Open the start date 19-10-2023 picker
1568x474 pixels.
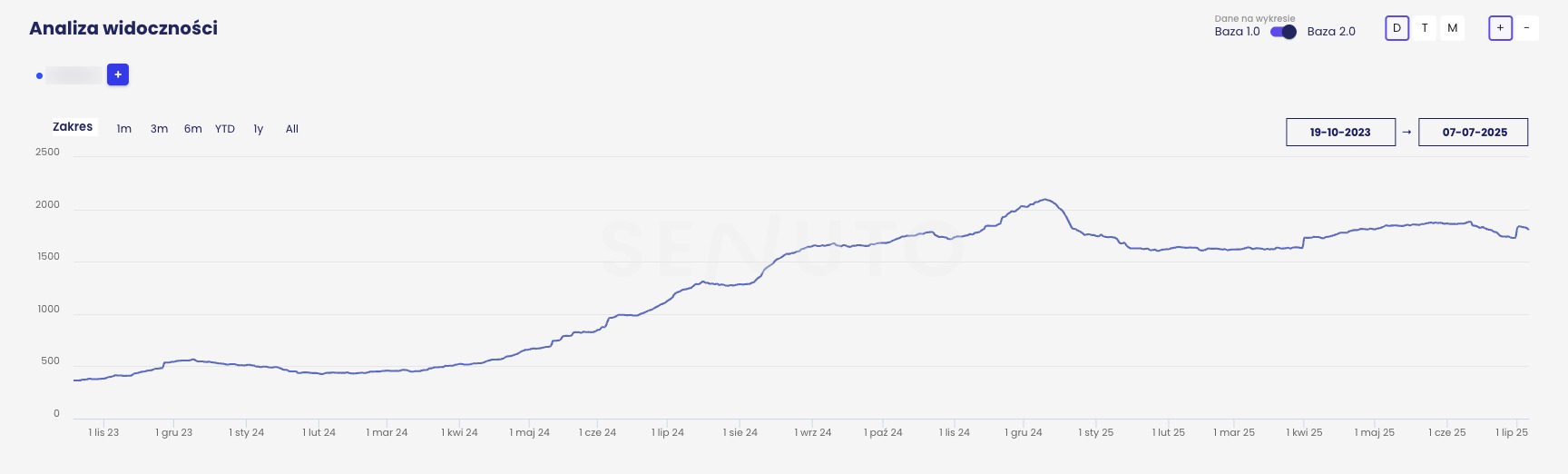1340,133
